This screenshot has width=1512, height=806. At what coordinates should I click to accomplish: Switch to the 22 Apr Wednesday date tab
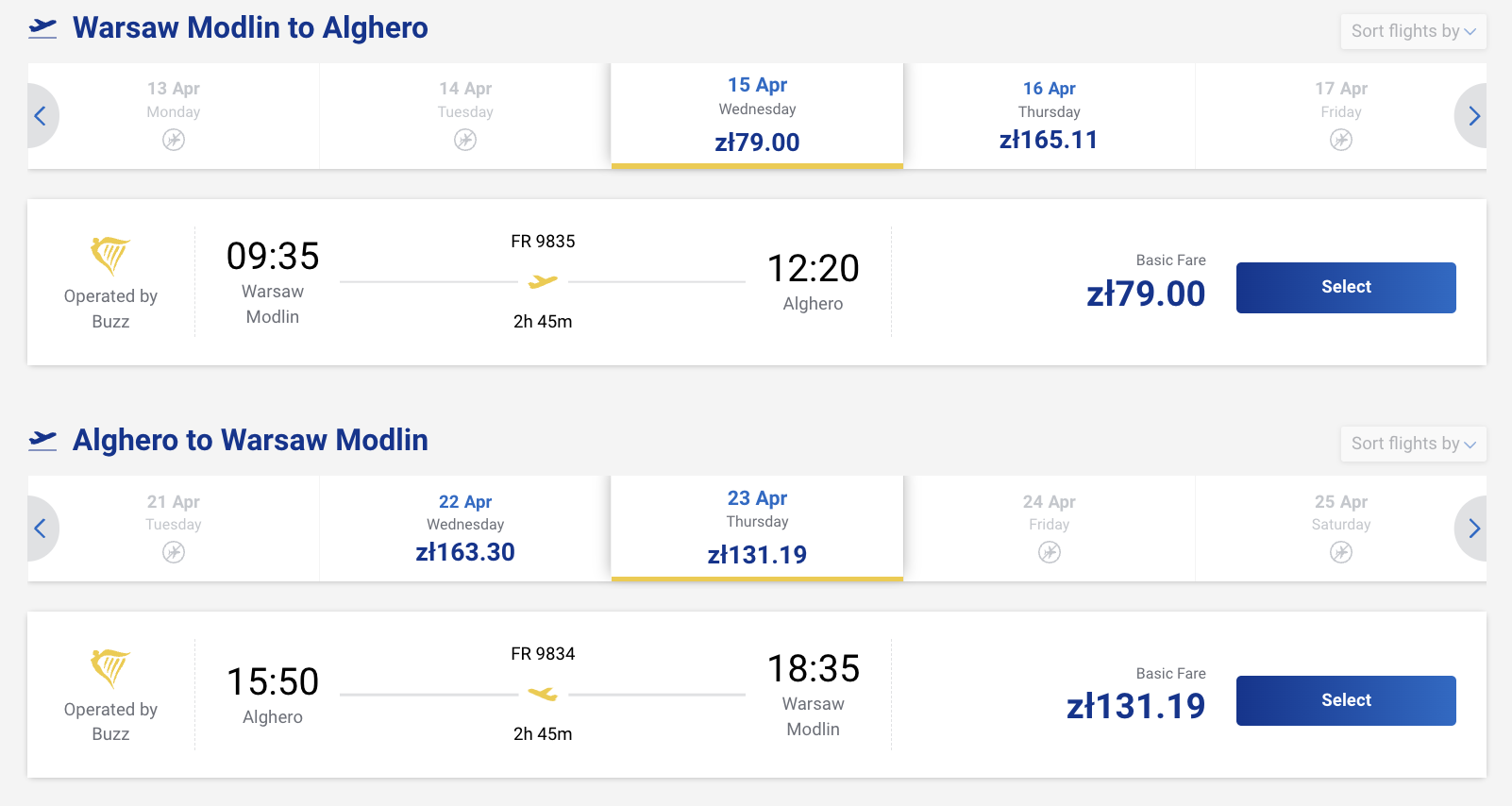tap(465, 528)
